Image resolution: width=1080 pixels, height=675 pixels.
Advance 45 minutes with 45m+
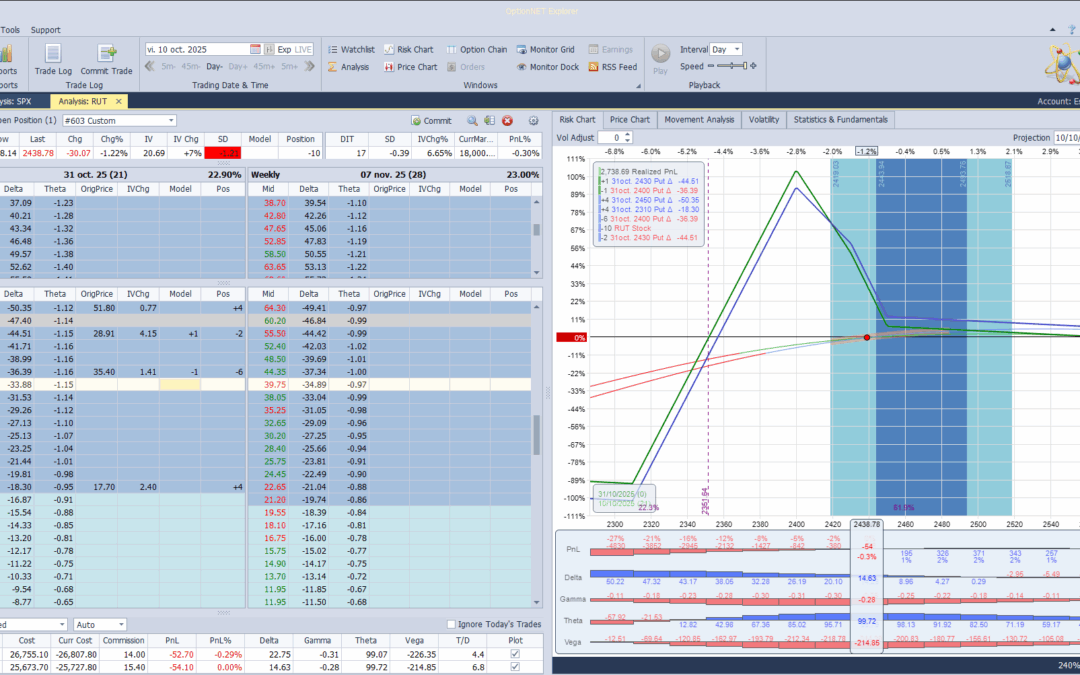click(264, 67)
